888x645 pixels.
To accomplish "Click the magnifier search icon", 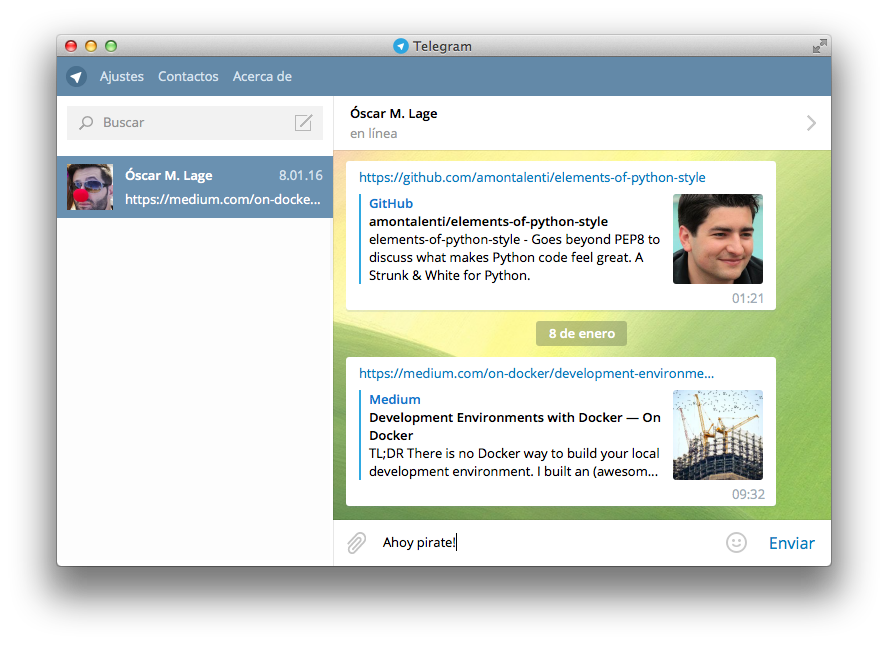I will (86, 122).
